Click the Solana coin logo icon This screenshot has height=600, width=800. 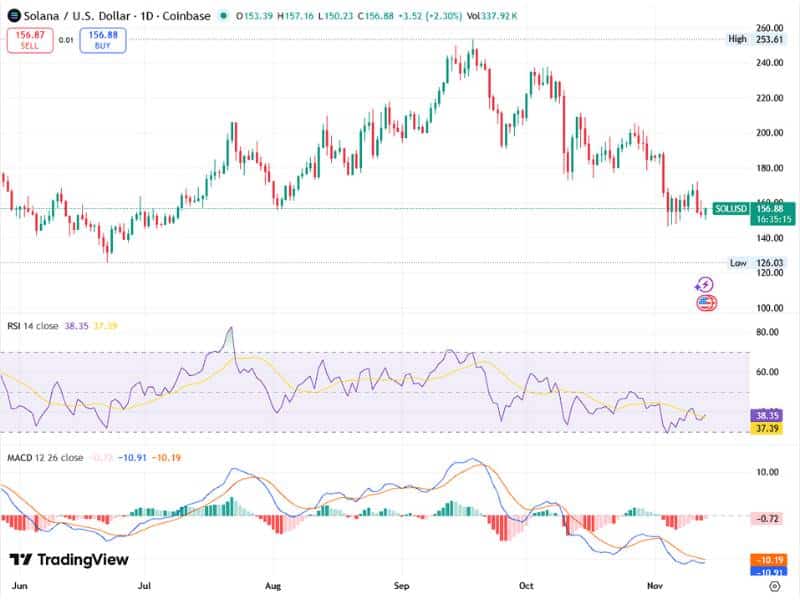(x=15, y=15)
